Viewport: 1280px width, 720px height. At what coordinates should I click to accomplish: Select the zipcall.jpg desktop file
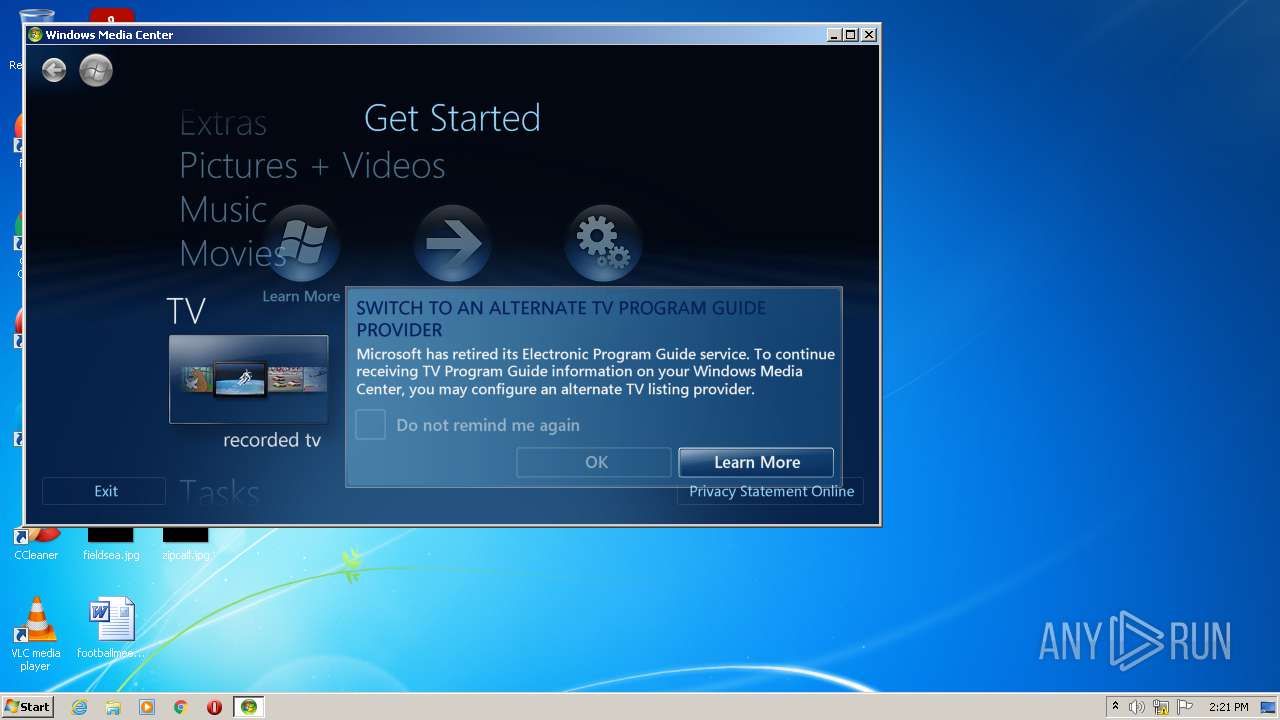186,546
